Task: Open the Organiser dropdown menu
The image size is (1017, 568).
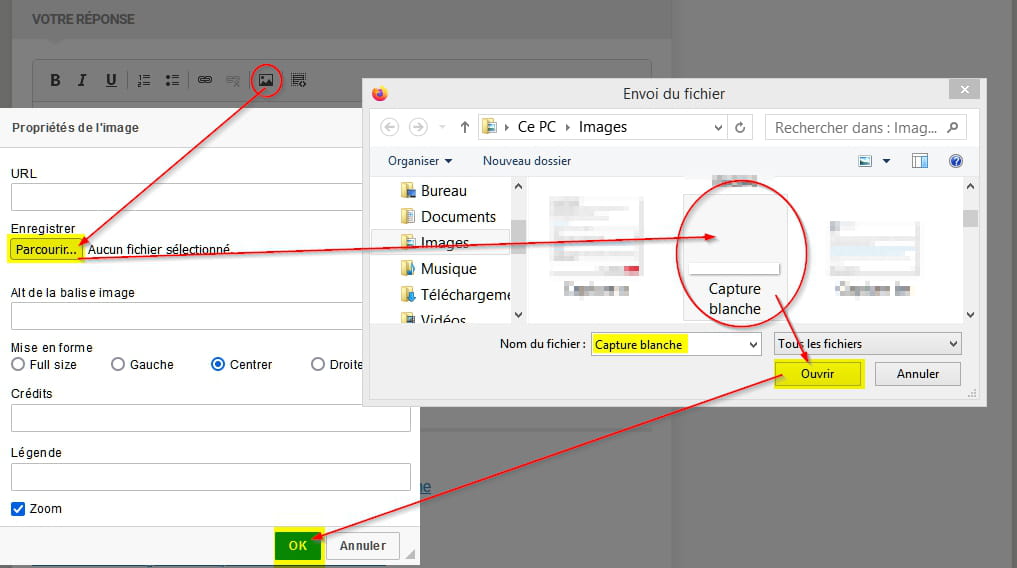Action: [420, 161]
